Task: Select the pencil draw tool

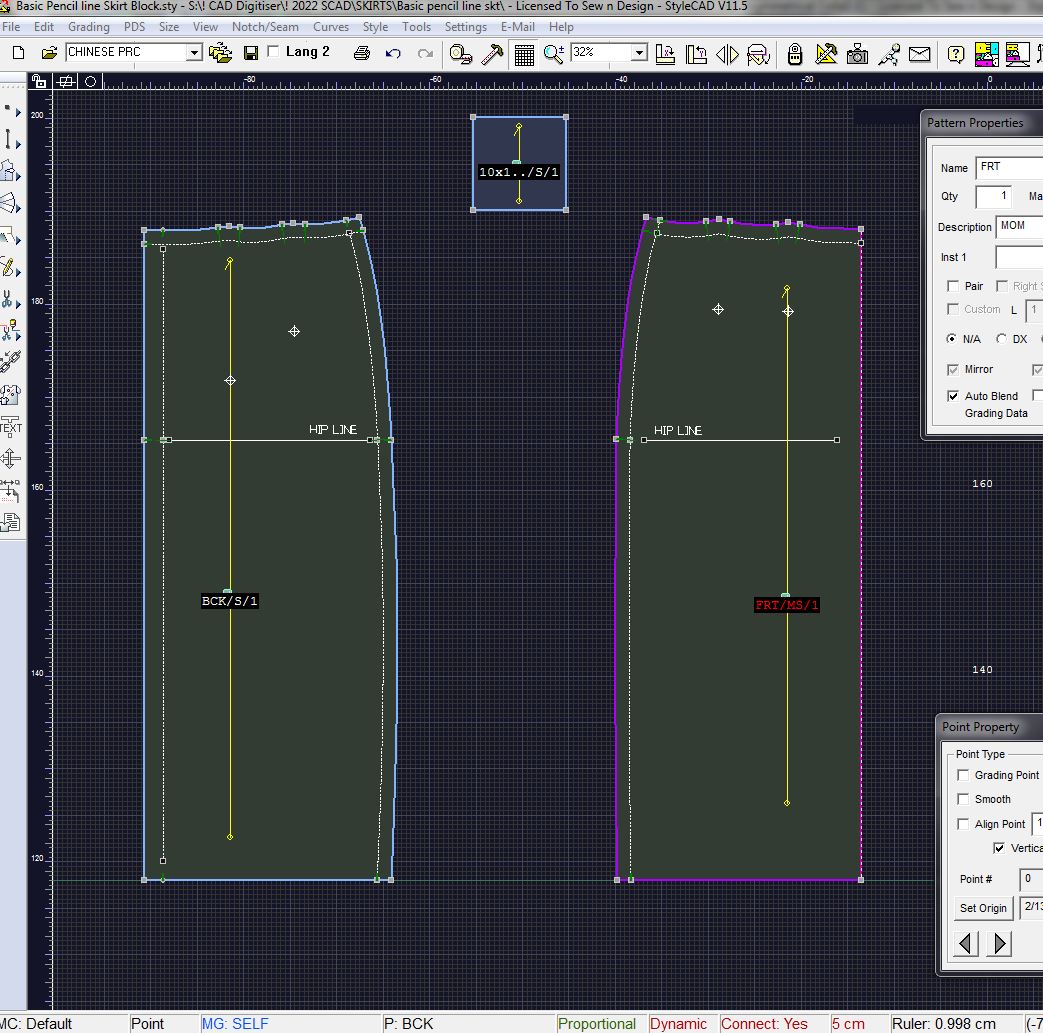Action: [9, 268]
